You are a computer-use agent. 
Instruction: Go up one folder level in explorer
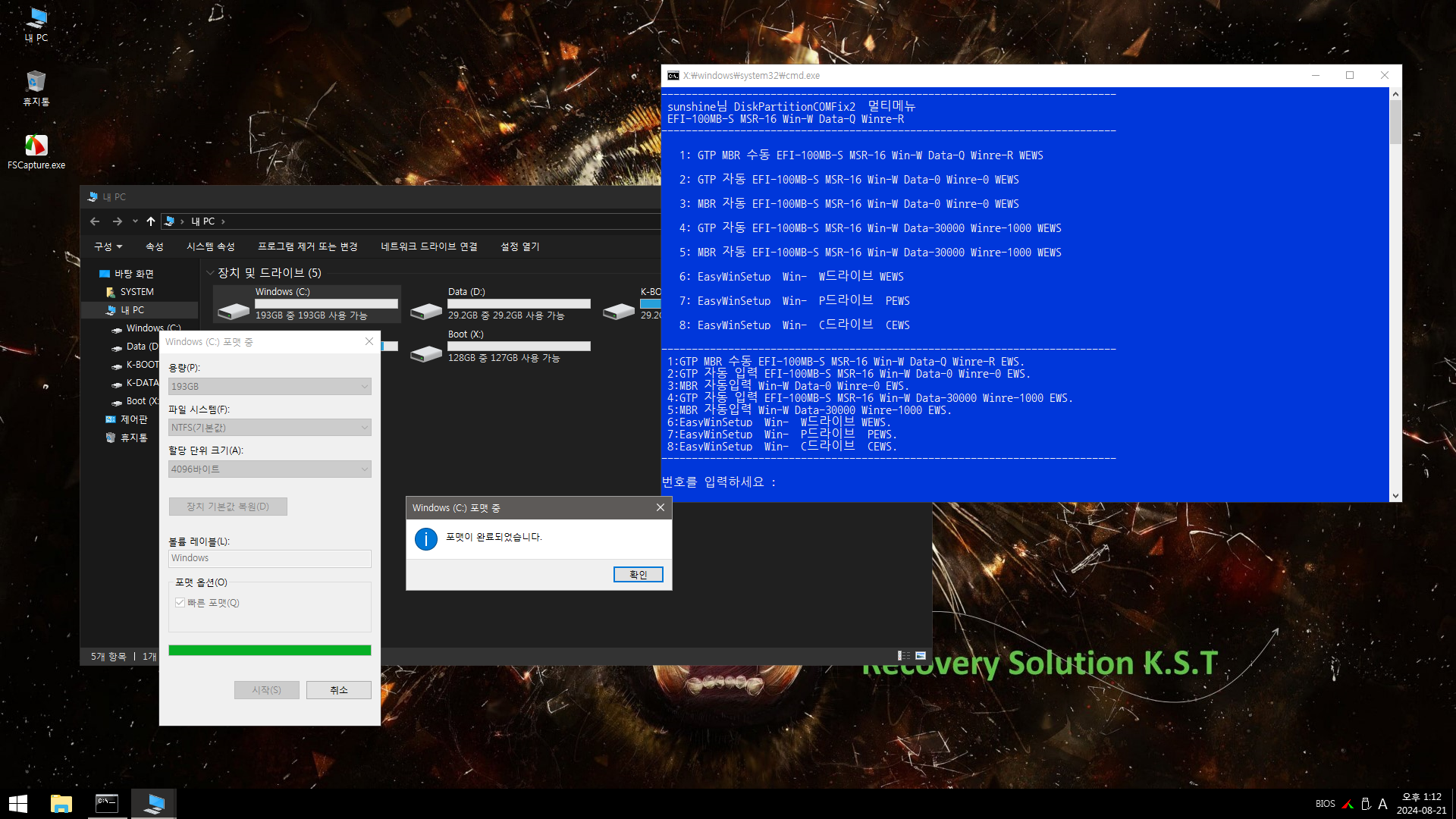(150, 221)
